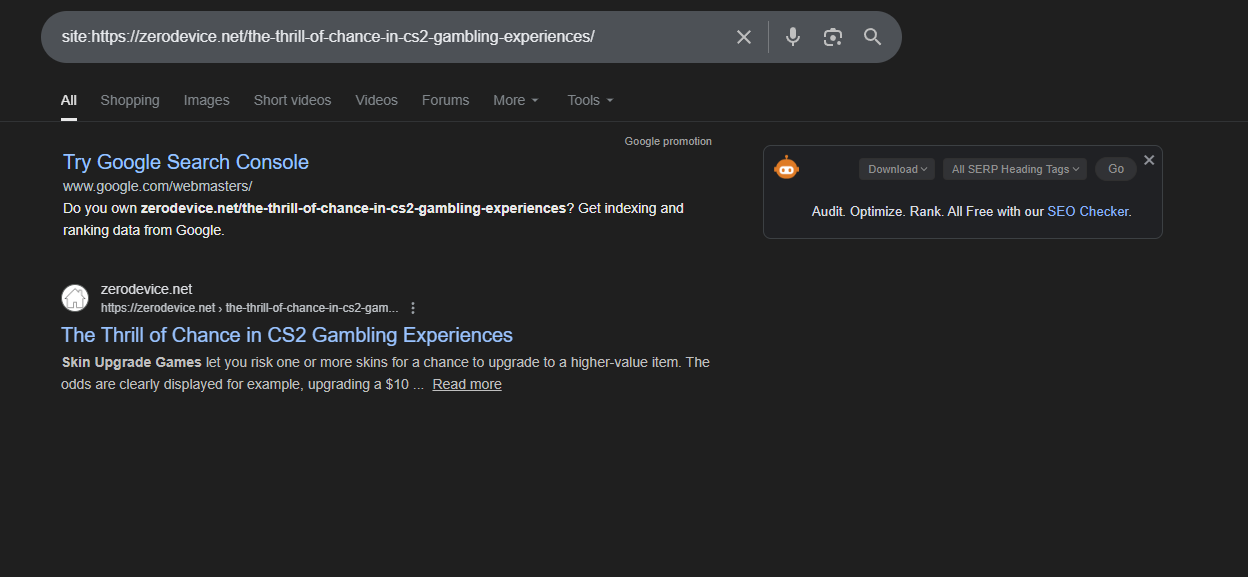Open the Download dropdown in SEO panel
Viewport: 1248px width, 577px height.
pyautogui.click(x=897, y=169)
